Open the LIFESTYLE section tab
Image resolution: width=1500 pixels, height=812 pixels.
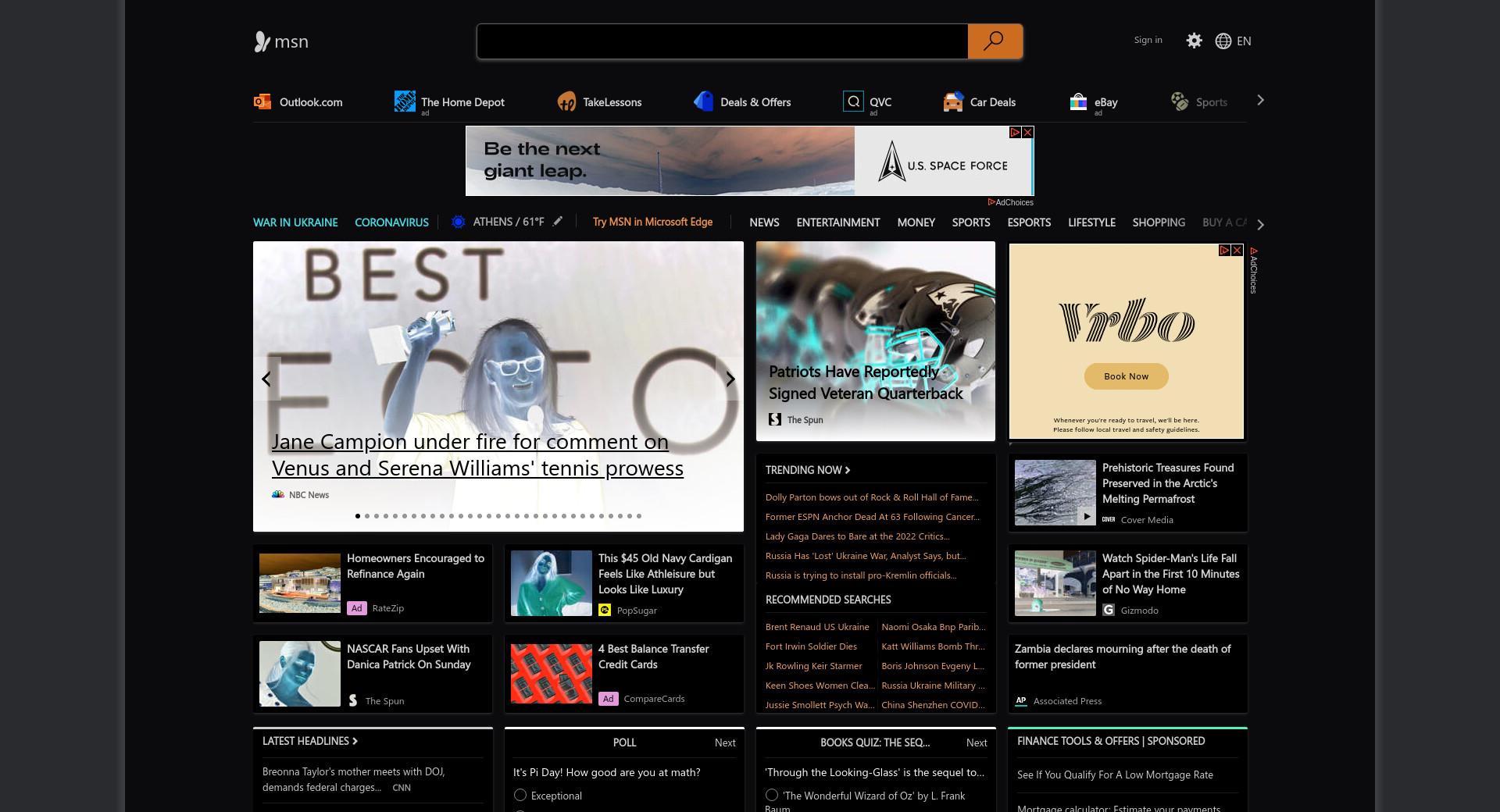1091,222
